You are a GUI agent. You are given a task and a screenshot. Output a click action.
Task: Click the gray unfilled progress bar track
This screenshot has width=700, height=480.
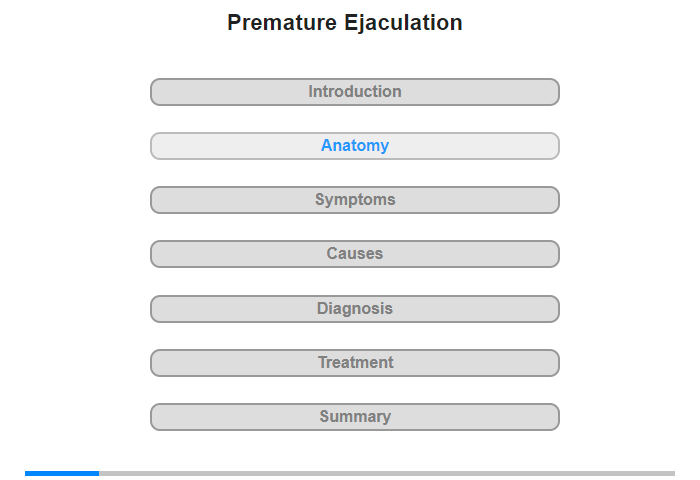tap(387, 473)
